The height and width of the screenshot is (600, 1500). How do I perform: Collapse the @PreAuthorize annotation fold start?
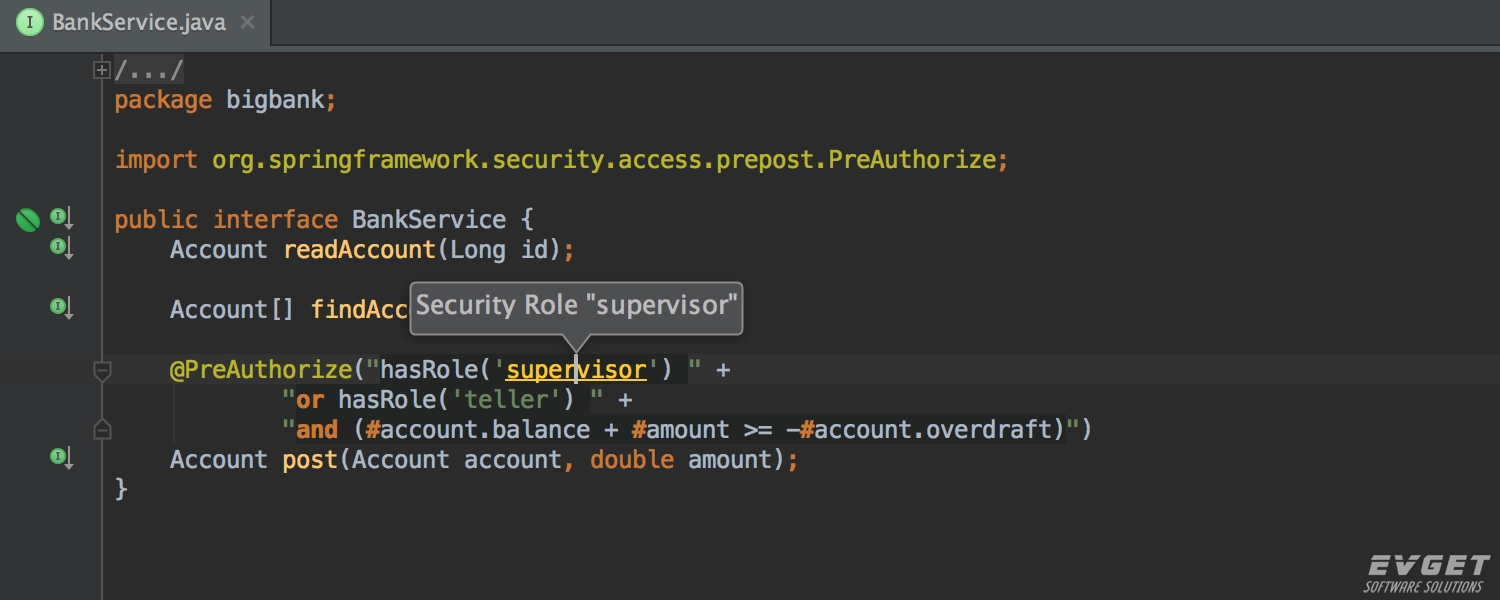(x=101, y=371)
